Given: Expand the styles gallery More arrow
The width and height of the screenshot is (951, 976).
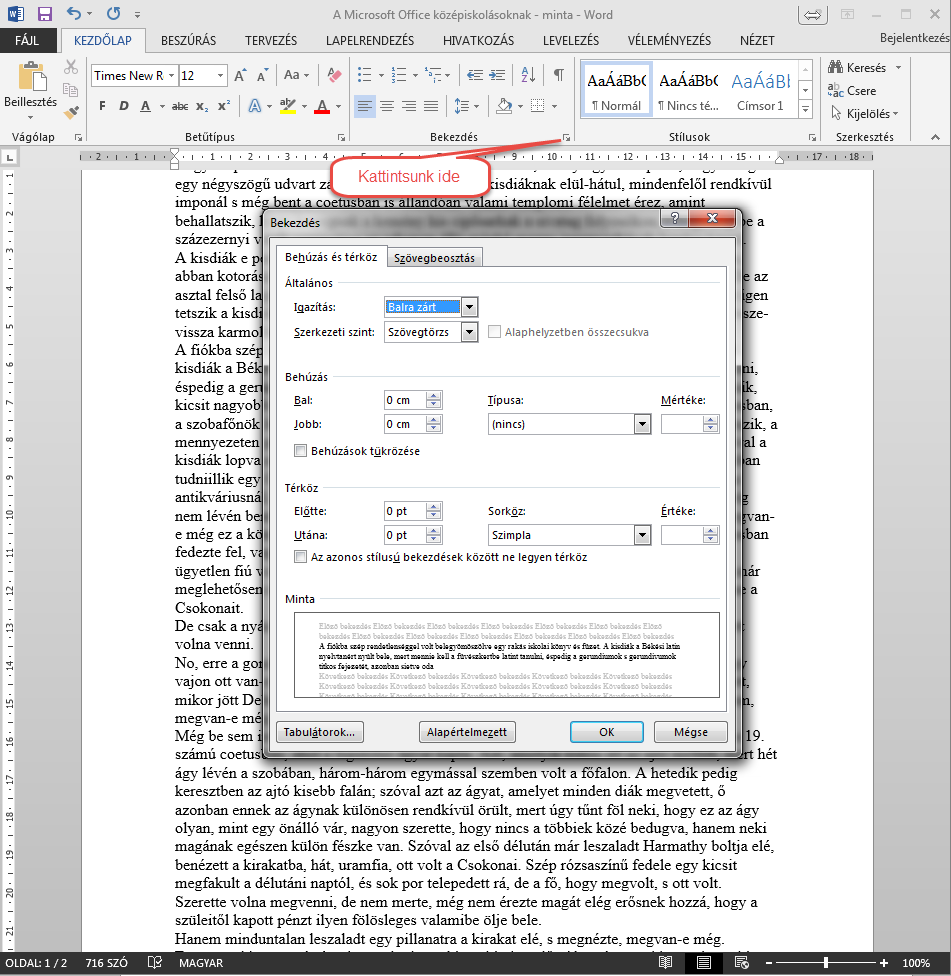Looking at the screenshot, I should (x=805, y=110).
